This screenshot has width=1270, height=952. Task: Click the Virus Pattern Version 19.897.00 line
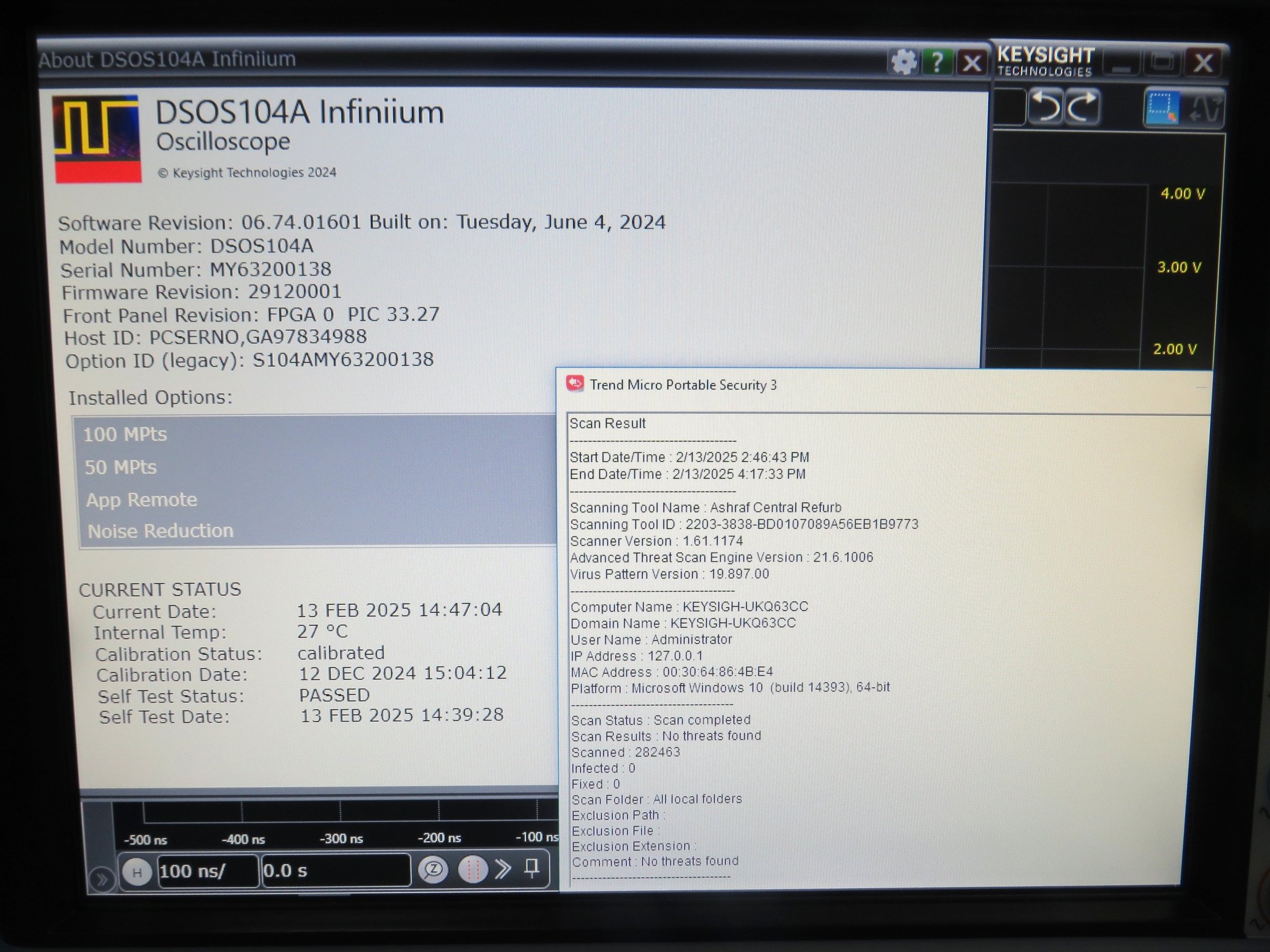[670, 575]
